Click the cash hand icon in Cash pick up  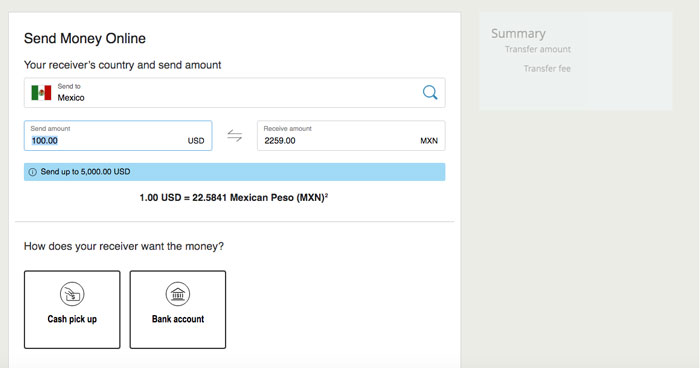[72, 294]
